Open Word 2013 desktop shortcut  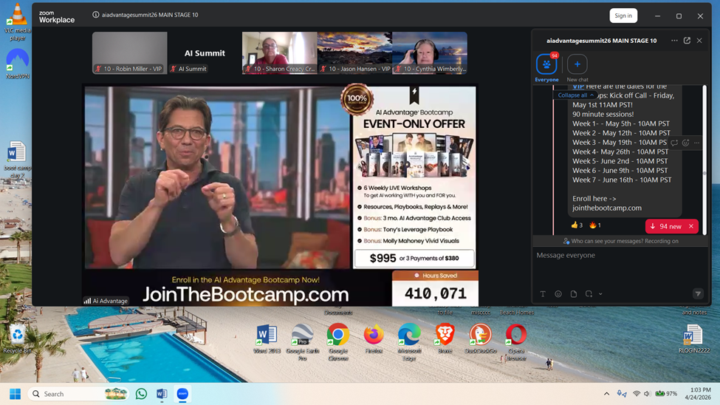[267, 339]
